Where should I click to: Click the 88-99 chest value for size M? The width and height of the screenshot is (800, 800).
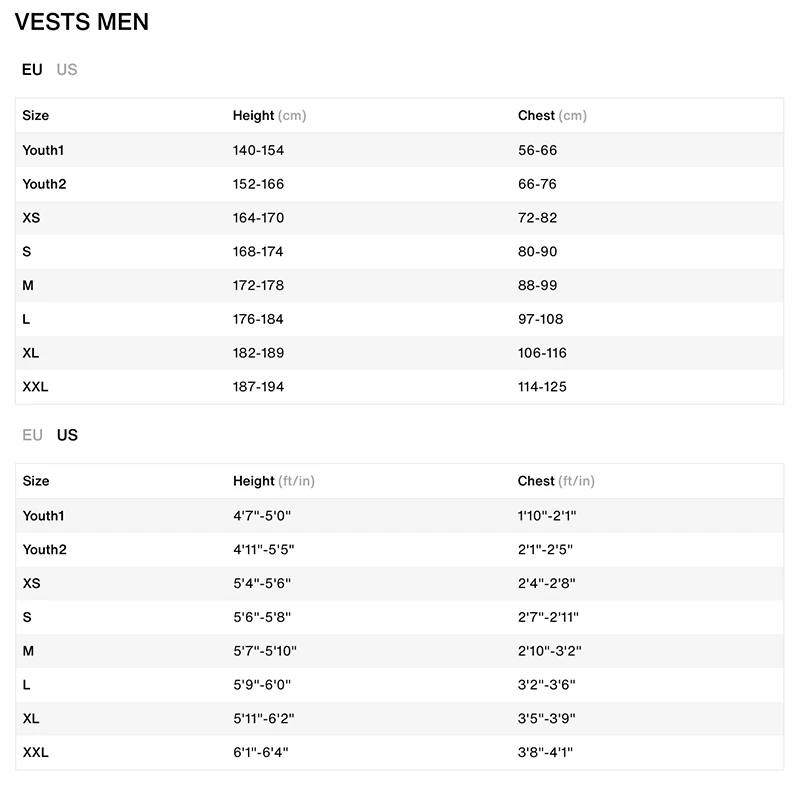click(537, 286)
